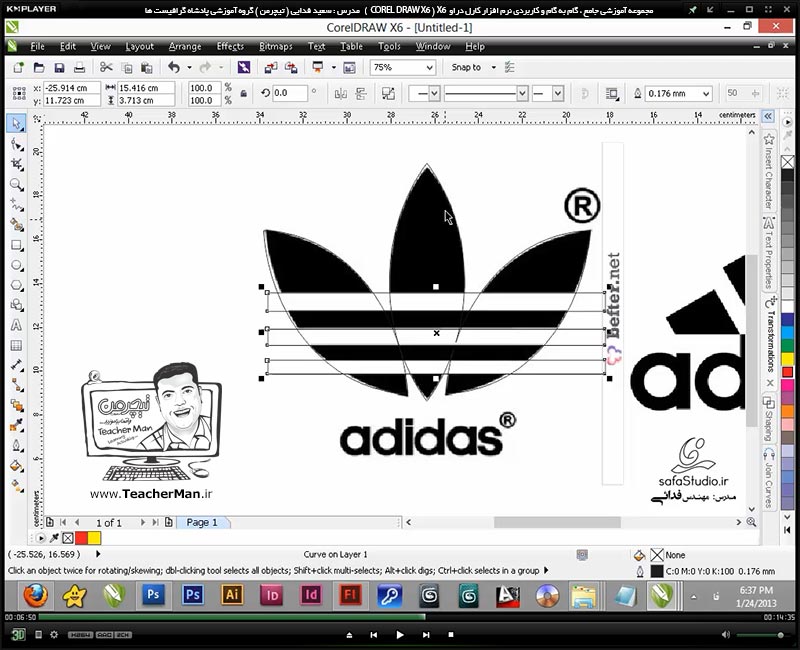Click Mirror vertically button
This screenshot has width=800, height=650.
point(361,93)
